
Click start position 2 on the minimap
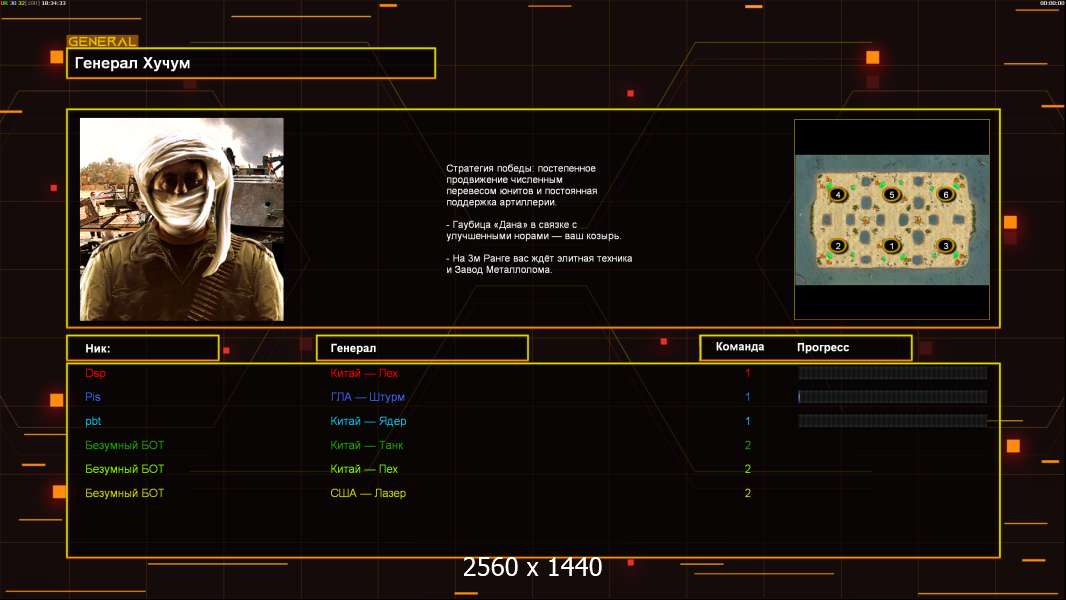coord(838,245)
